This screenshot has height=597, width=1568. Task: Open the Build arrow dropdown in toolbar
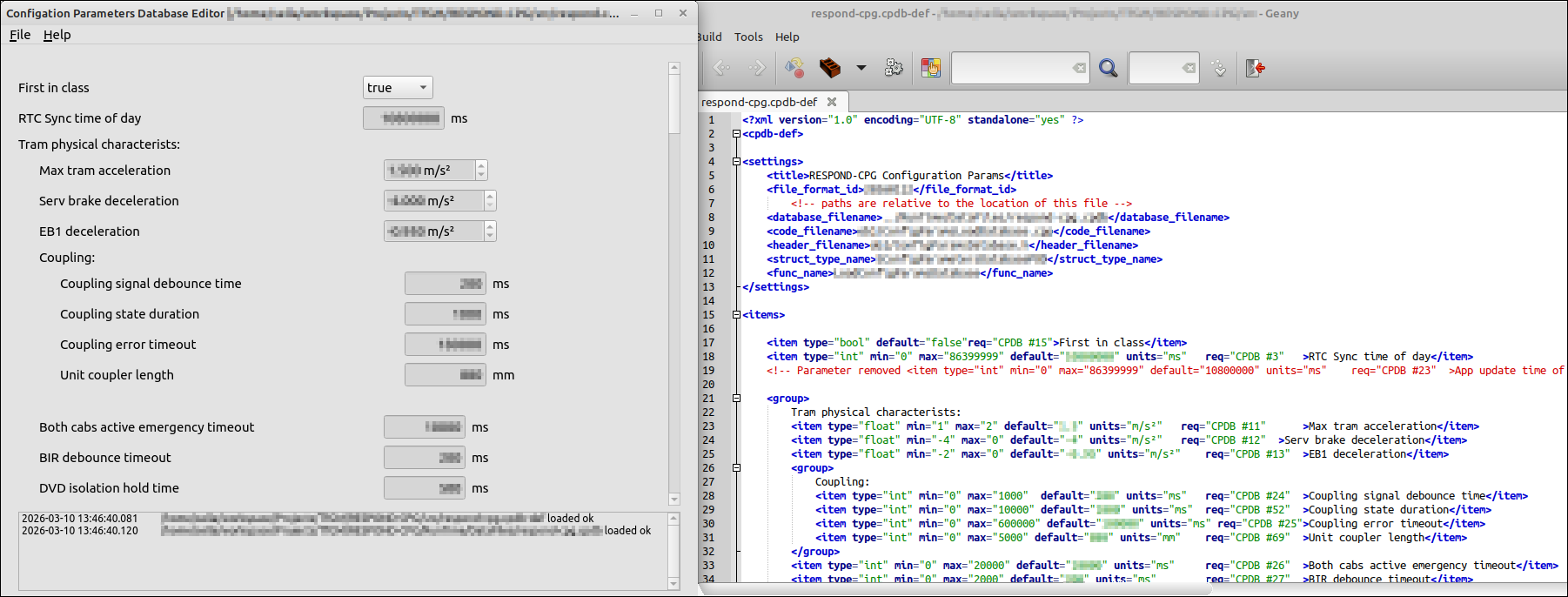click(x=861, y=68)
